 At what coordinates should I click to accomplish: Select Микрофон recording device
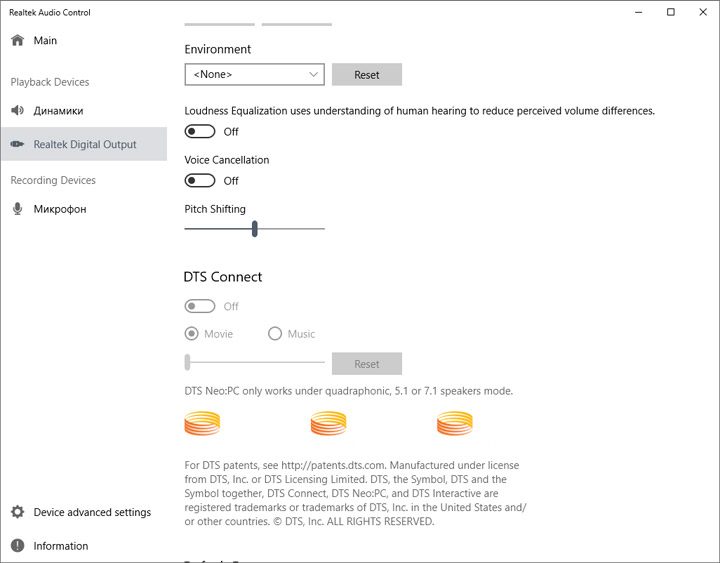84,208
